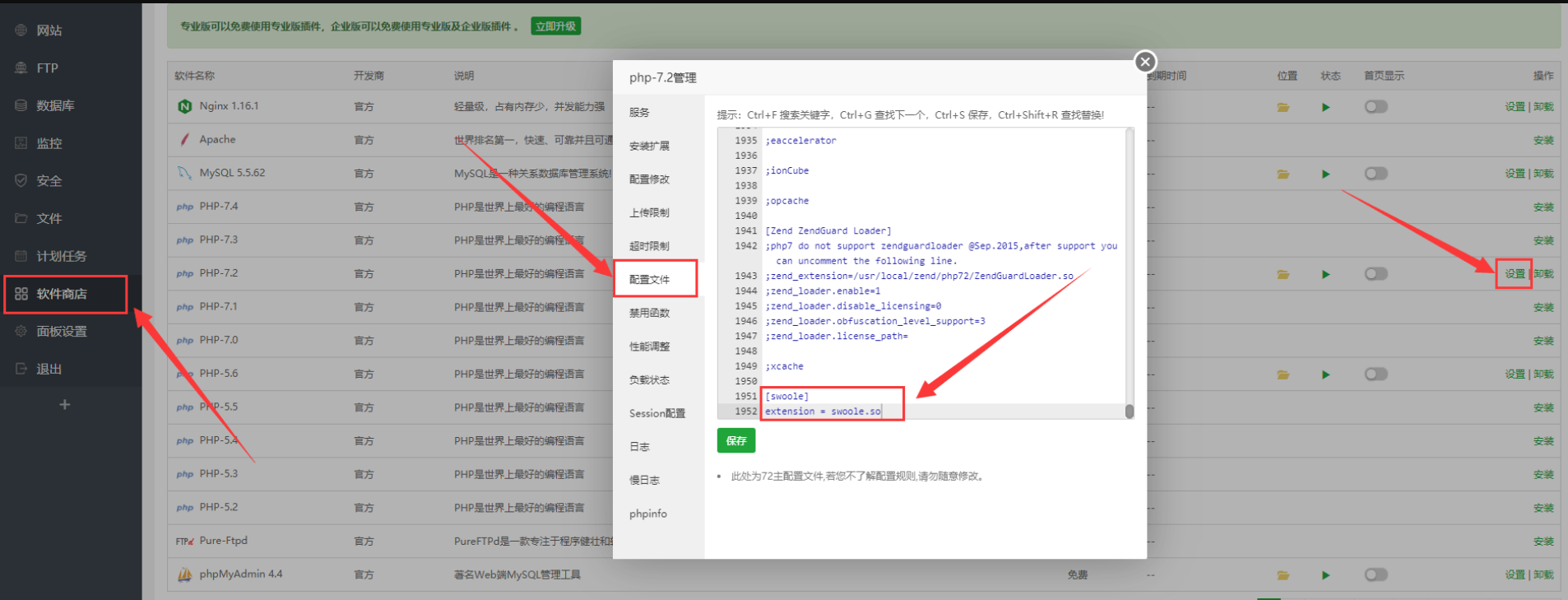Open the phpinfo tab
Image resolution: width=1568 pixels, height=600 pixels.
648,514
